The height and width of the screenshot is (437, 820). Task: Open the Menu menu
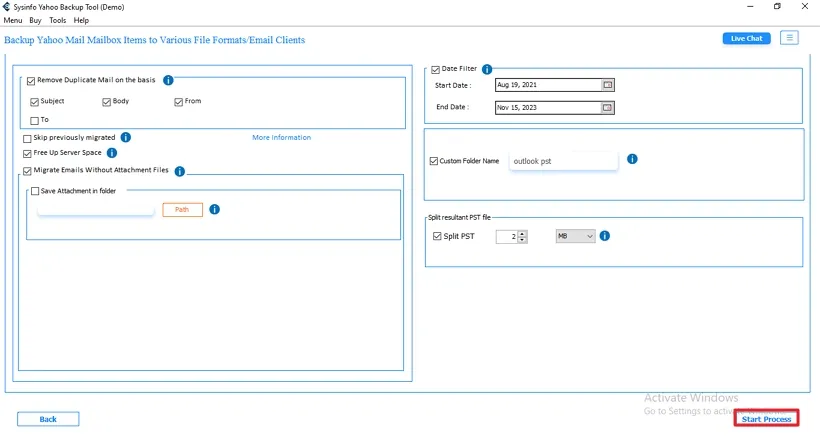[x=13, y=20]
